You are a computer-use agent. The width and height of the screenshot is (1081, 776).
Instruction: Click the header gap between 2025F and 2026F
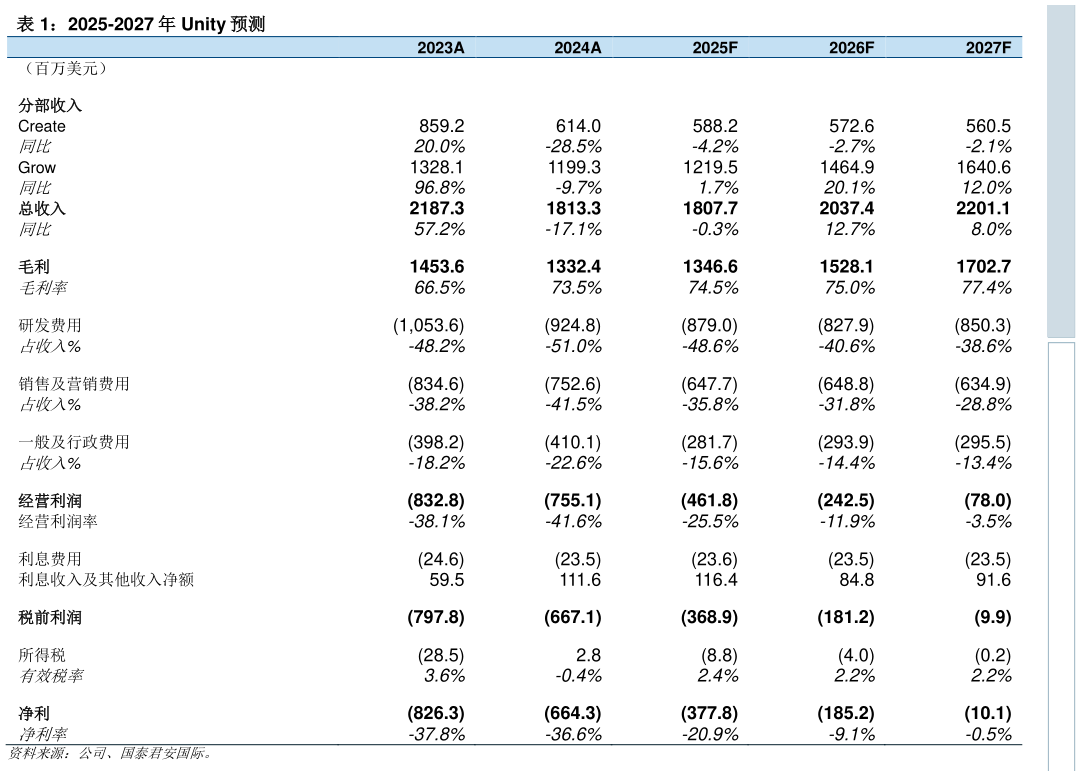click(783, 48)
